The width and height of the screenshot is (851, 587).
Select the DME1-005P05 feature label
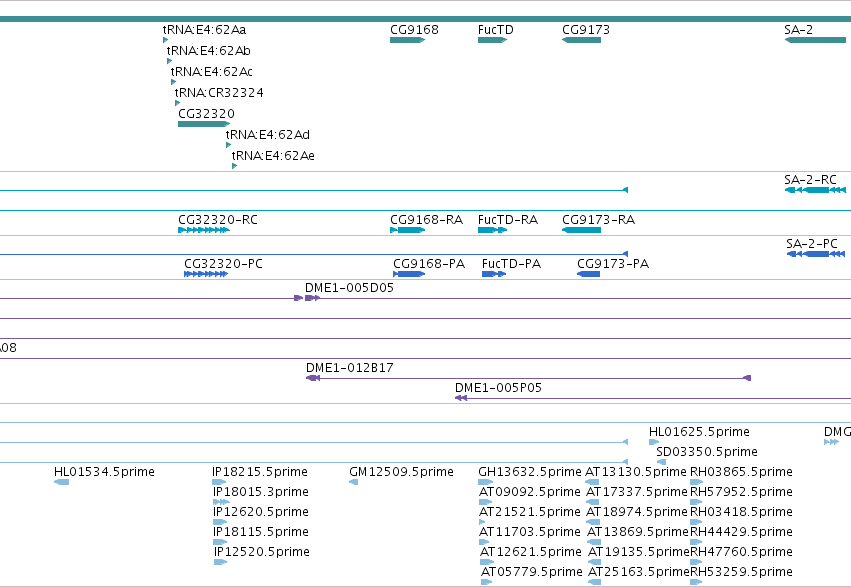pos(498,388)
